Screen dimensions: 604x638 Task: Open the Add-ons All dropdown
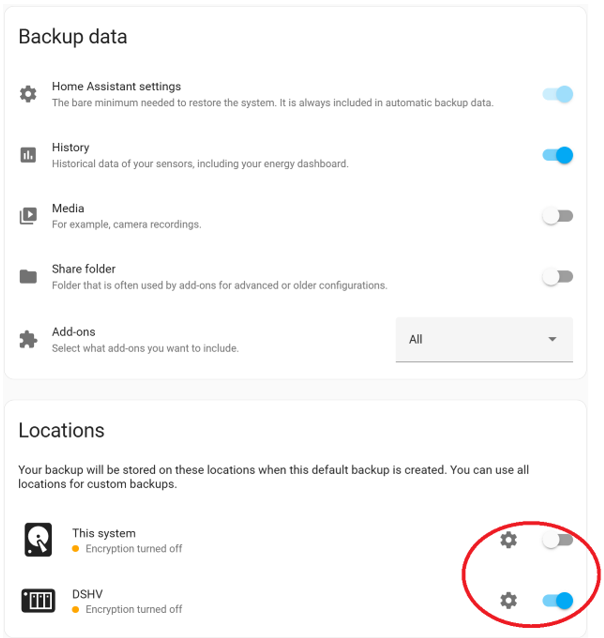(484, 339)
